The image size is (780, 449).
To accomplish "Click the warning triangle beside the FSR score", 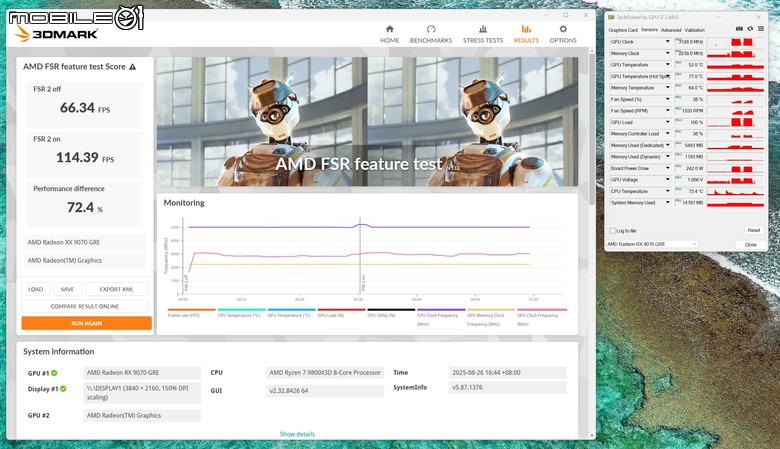I will click(132, 67).
